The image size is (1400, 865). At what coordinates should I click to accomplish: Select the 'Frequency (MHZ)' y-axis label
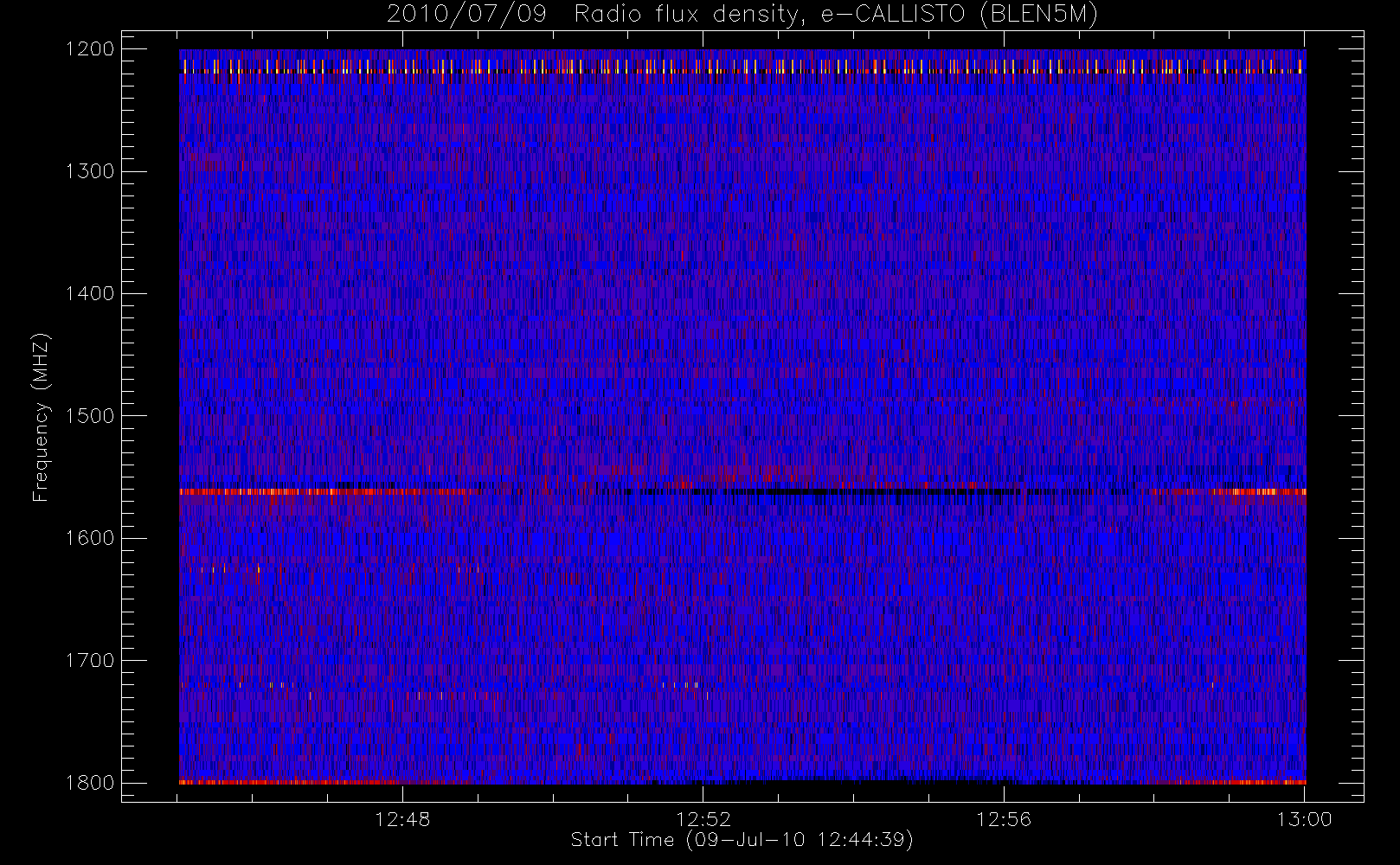(x=41, y=417)
